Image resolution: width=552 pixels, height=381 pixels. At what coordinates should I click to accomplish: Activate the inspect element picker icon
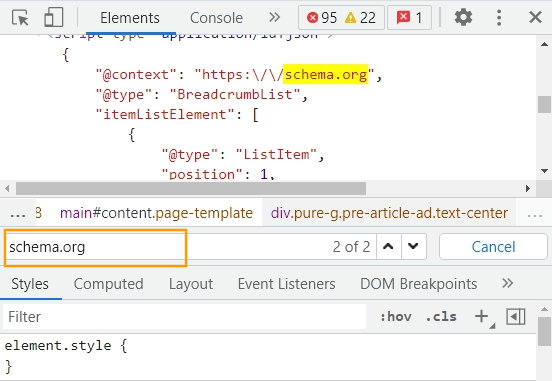pyautogui.click(x=20, y=17)
